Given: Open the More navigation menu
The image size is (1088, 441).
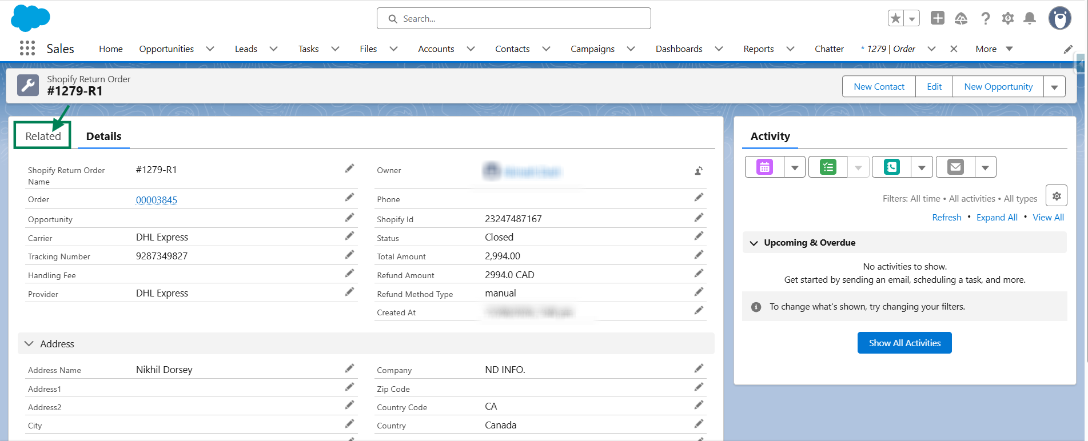Looking at the screenshot, I should click(994, 49).
